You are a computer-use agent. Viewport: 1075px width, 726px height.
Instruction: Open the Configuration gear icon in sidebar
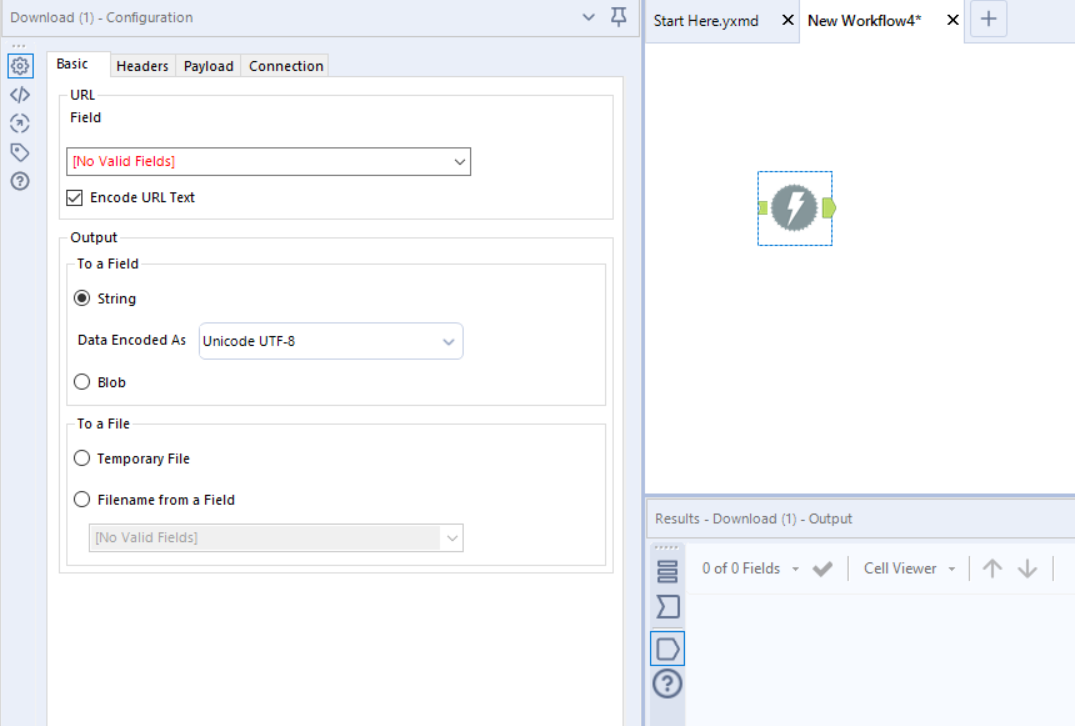pyautogui.click(x=19, y=66)
